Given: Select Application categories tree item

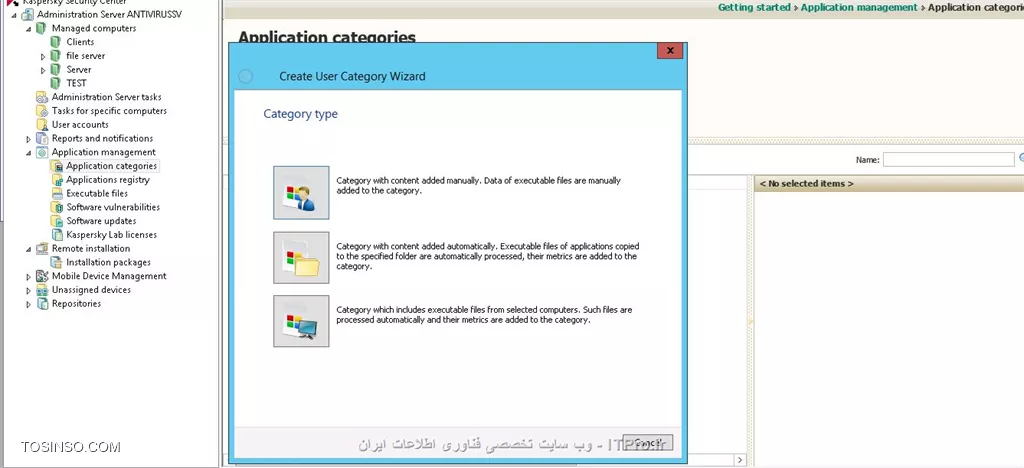Looking at the screenshot, I should pos(112,166).
